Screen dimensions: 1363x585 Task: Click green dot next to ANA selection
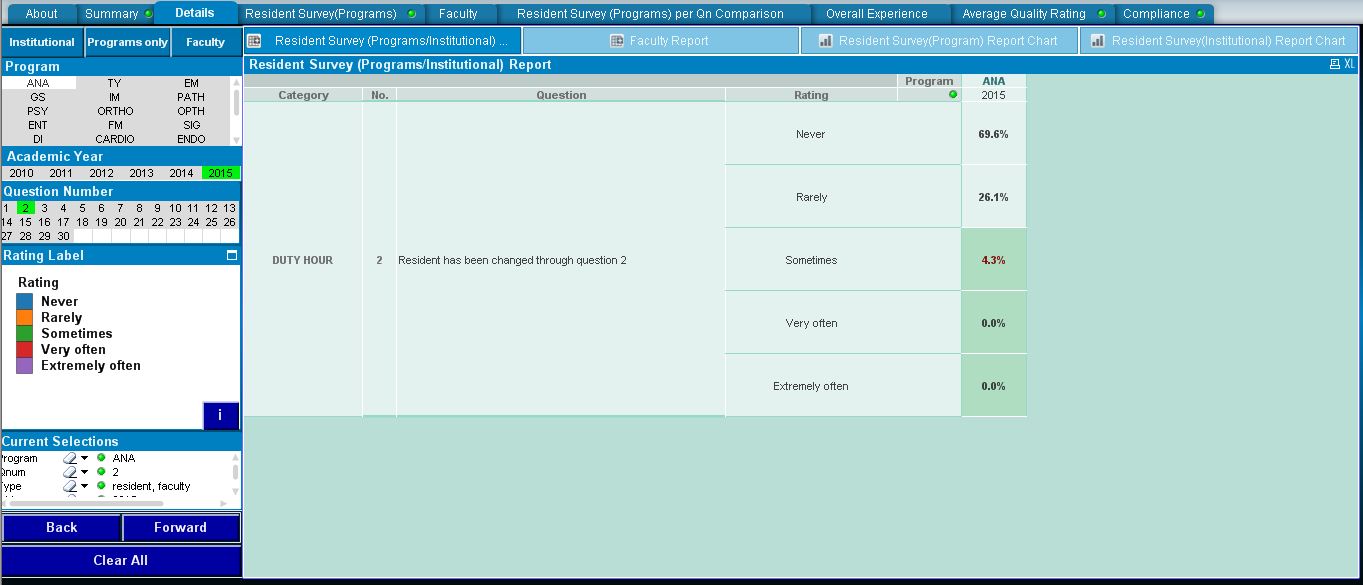[101, 458]
